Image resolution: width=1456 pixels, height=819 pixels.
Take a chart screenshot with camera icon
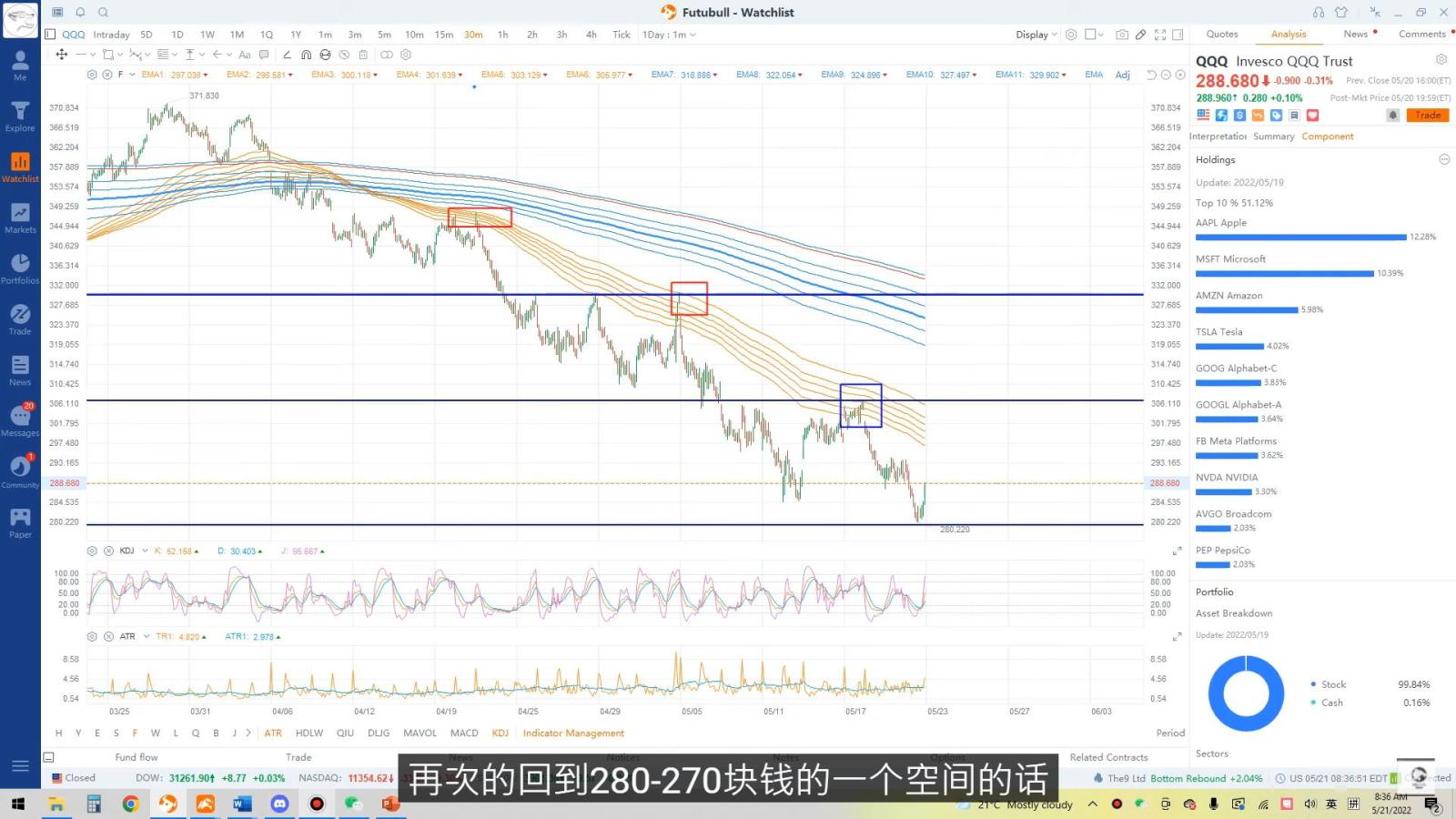[x=1122, y=35]
